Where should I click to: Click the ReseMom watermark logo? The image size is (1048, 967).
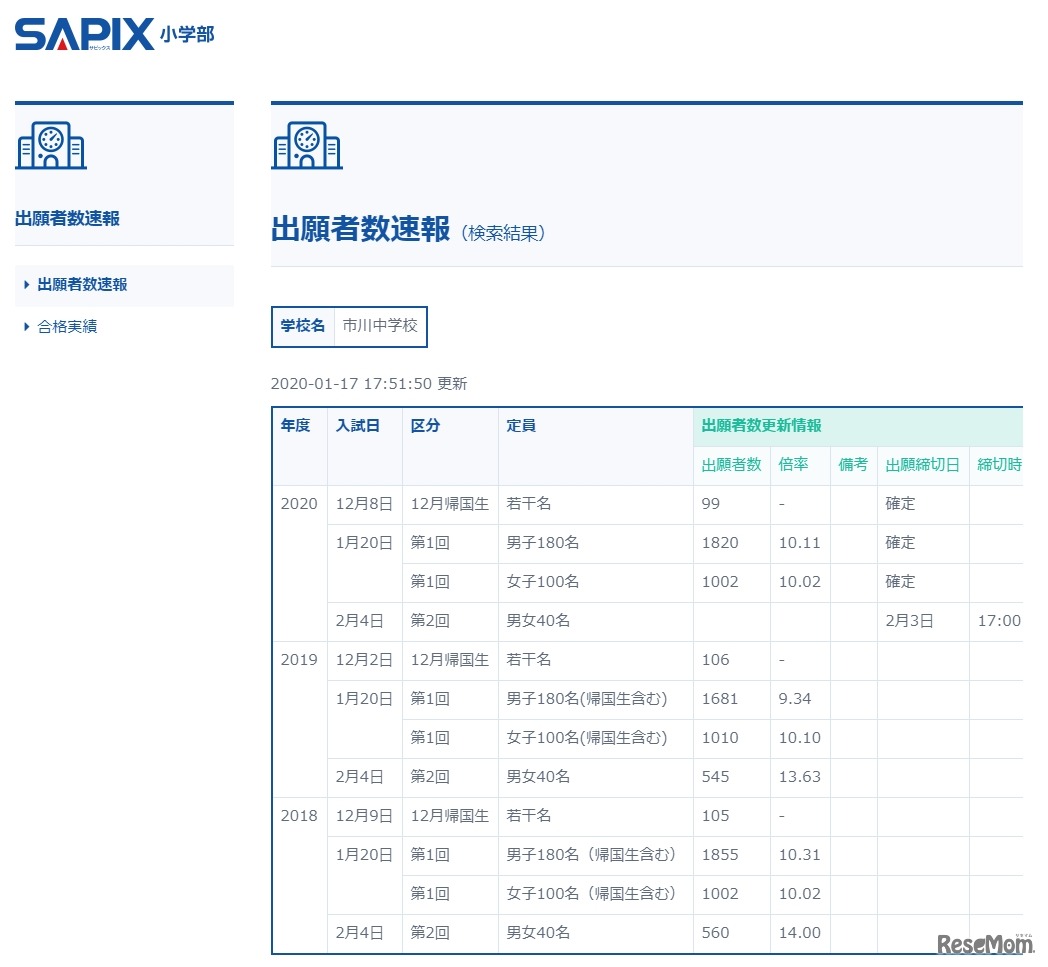pyautogui.click(x=984, y=943)
